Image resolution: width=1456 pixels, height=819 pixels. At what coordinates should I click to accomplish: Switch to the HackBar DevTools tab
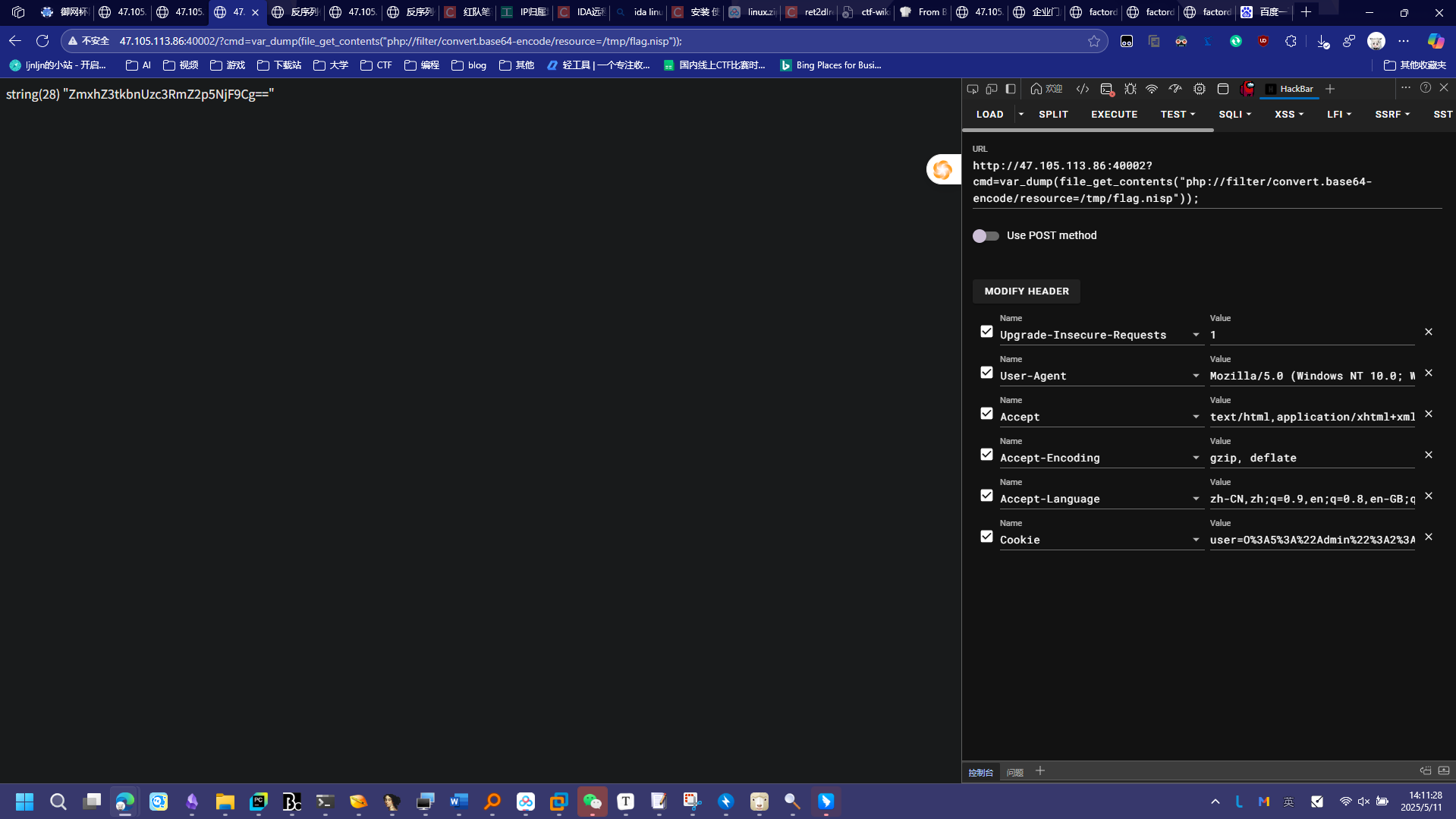click(x=1289, y=89)
